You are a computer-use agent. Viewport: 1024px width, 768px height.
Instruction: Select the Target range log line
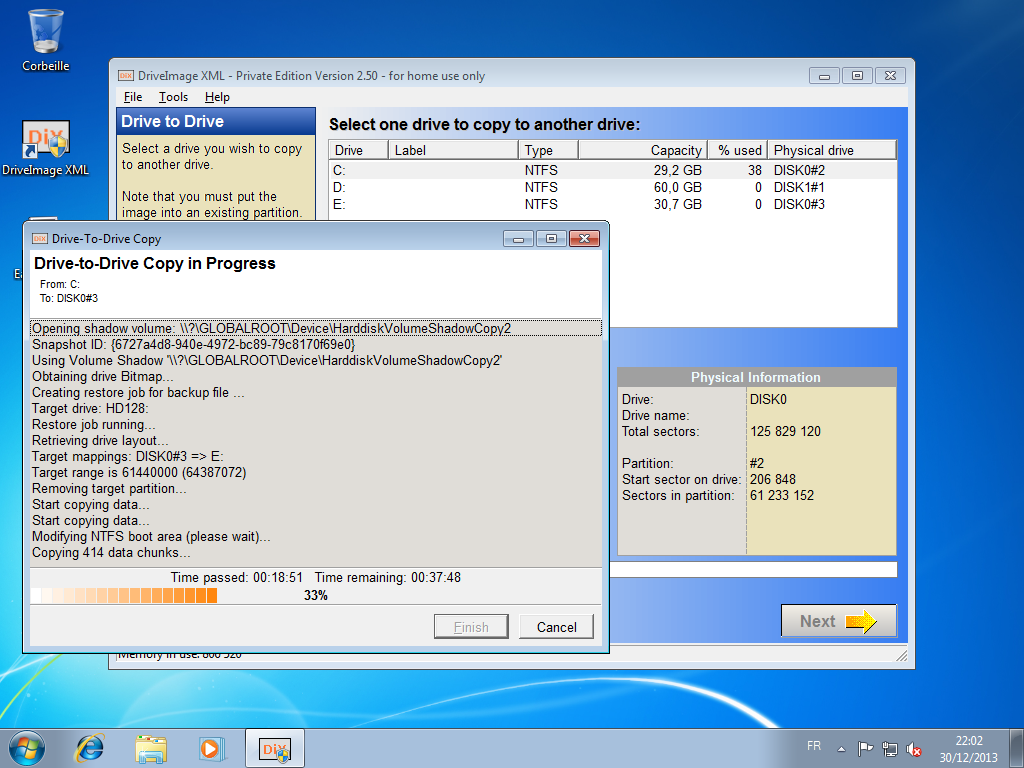pos(315,472)
